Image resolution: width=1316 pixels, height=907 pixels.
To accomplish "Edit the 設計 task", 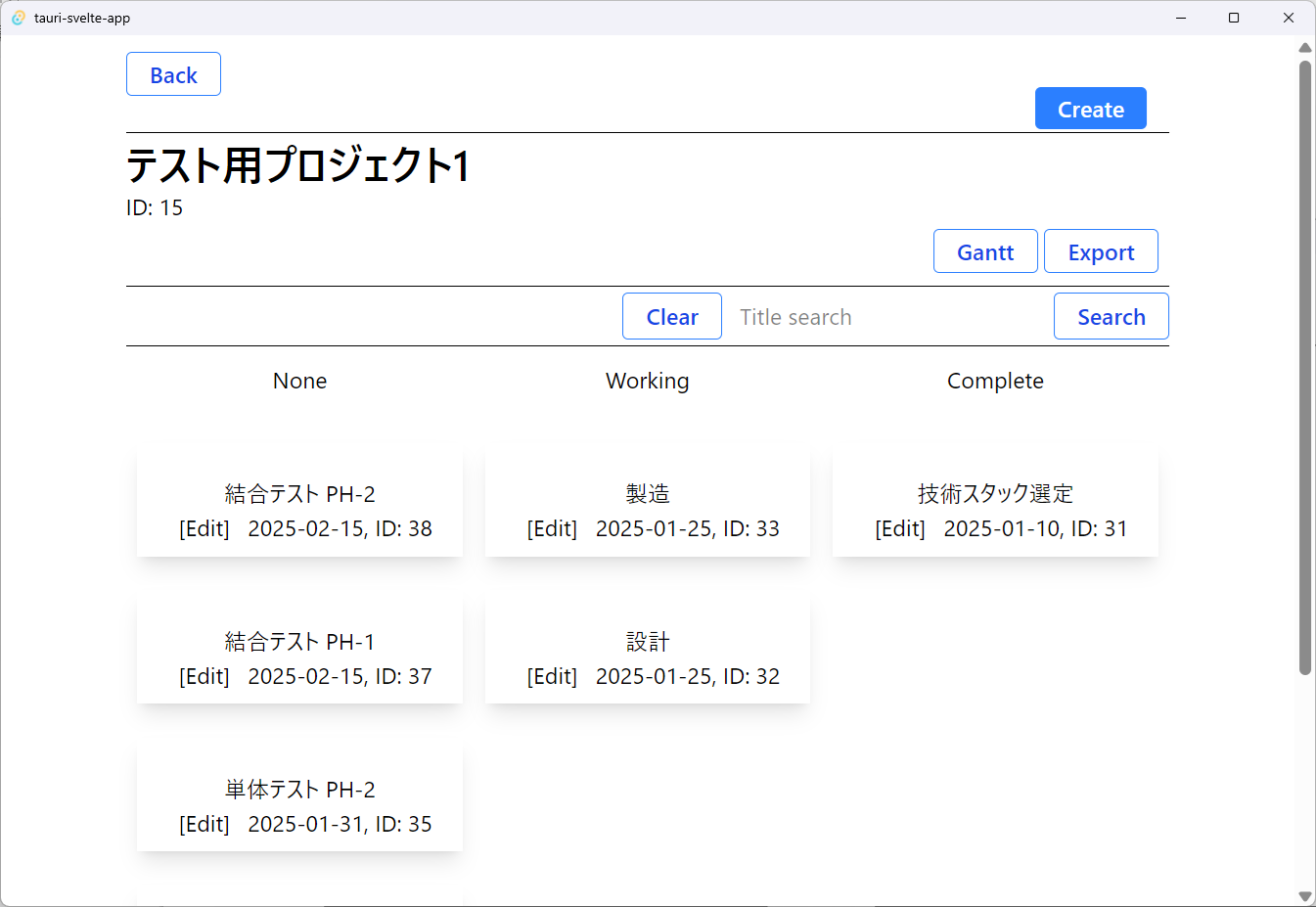I will 553,675.
